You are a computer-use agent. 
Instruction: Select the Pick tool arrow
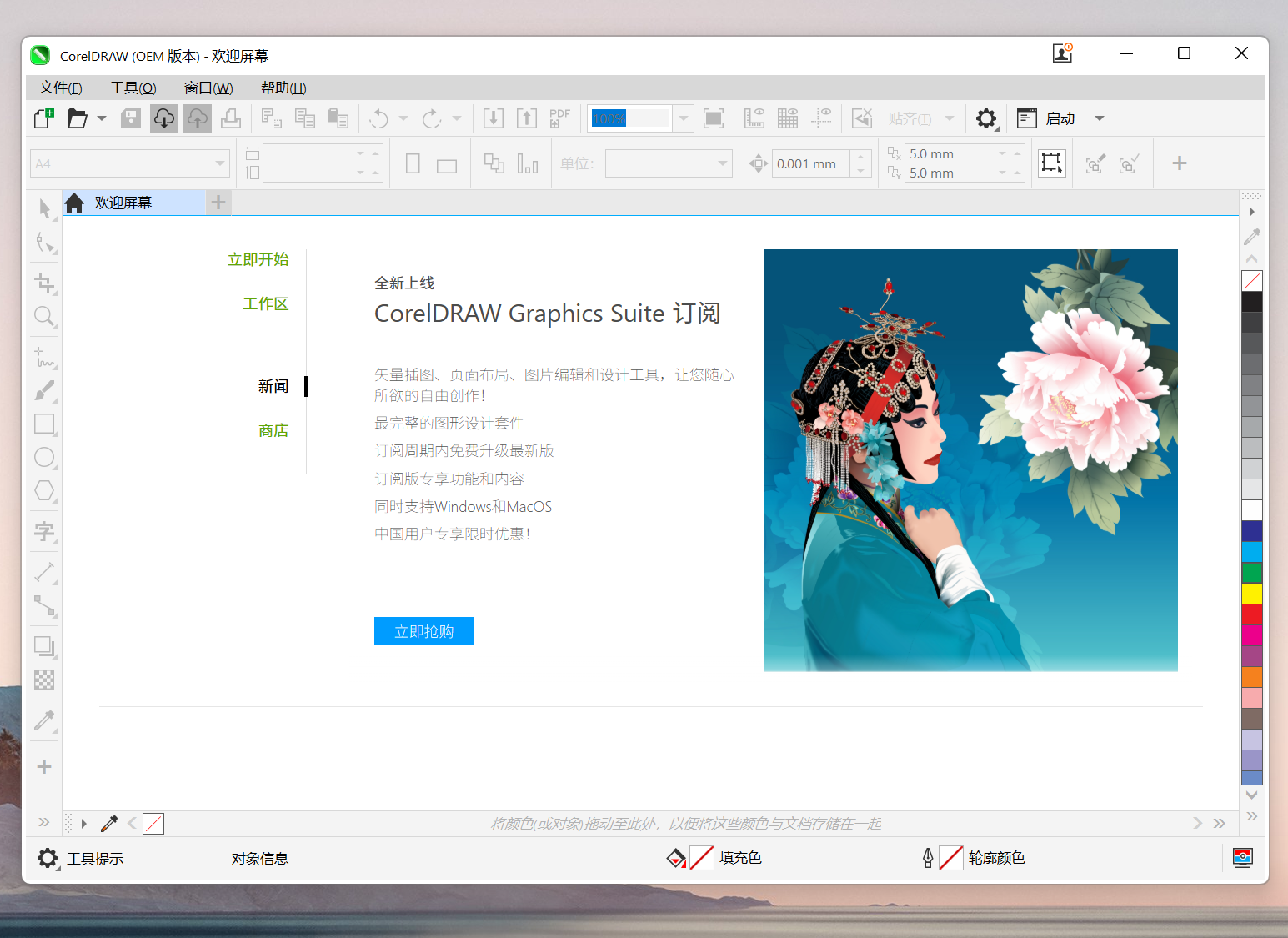pos(45,208)
